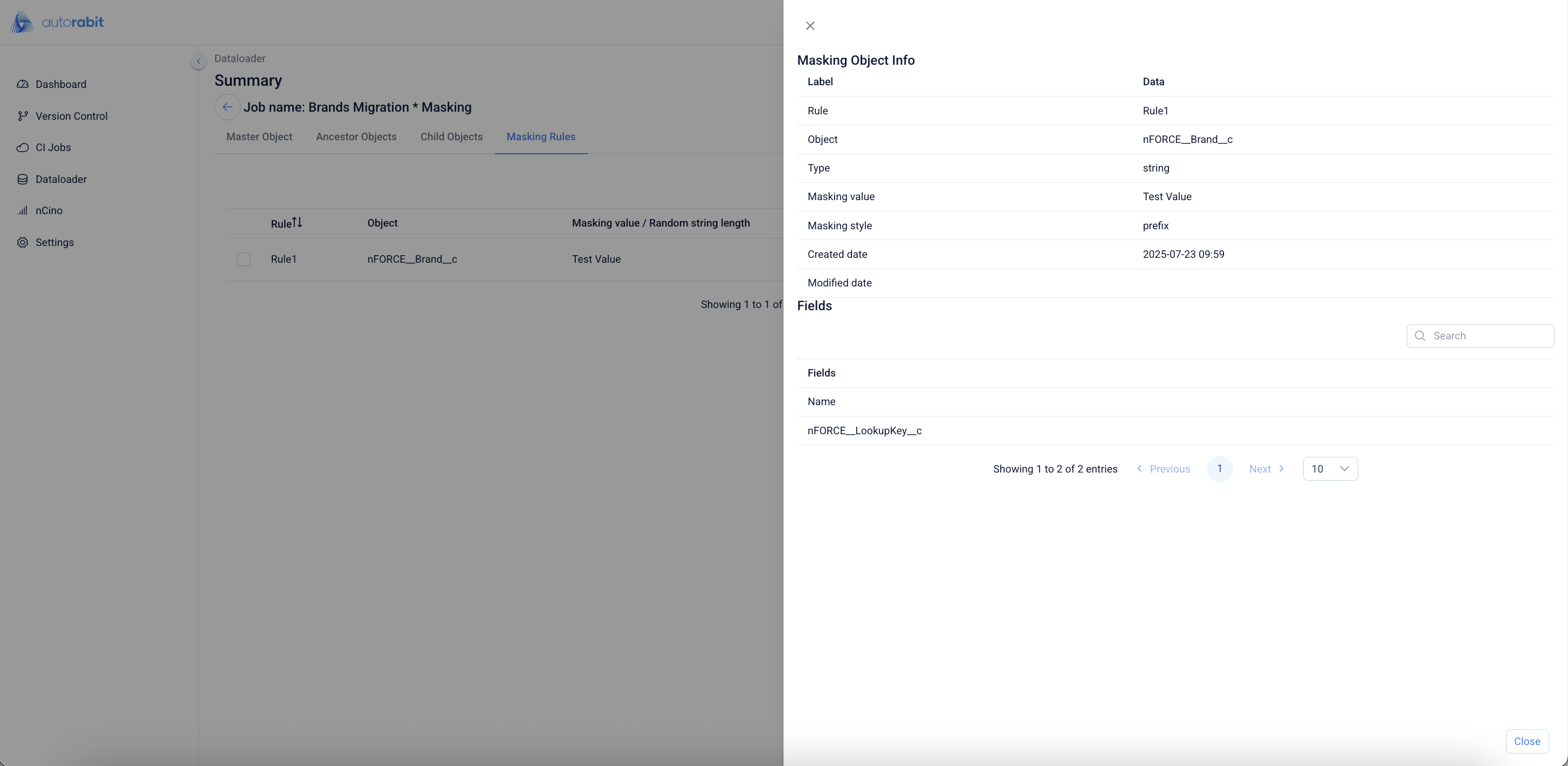The height and width of the screenshot is (766, 1568).
Task: Open Dashboard via its gauge icon
Action: click(x=23, y=84)
